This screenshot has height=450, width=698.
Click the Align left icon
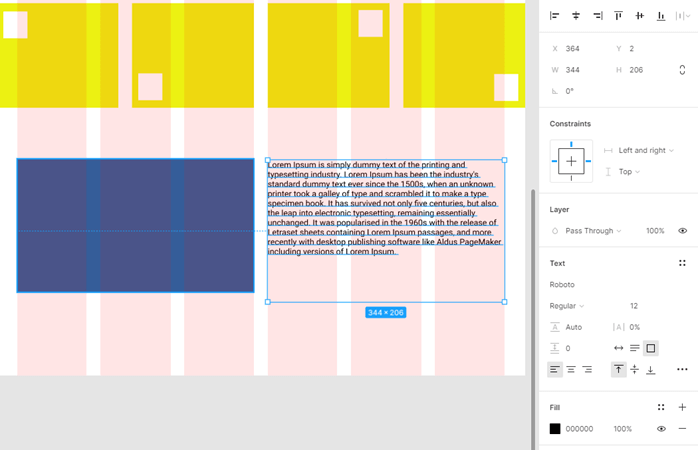point(554,16)
